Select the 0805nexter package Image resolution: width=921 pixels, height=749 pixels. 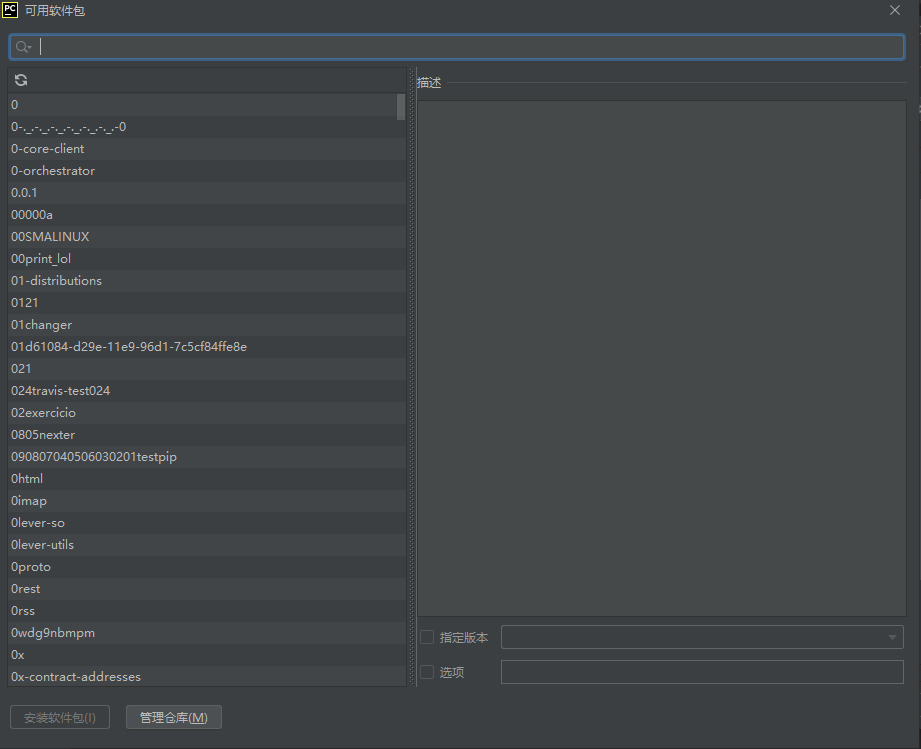207,435
